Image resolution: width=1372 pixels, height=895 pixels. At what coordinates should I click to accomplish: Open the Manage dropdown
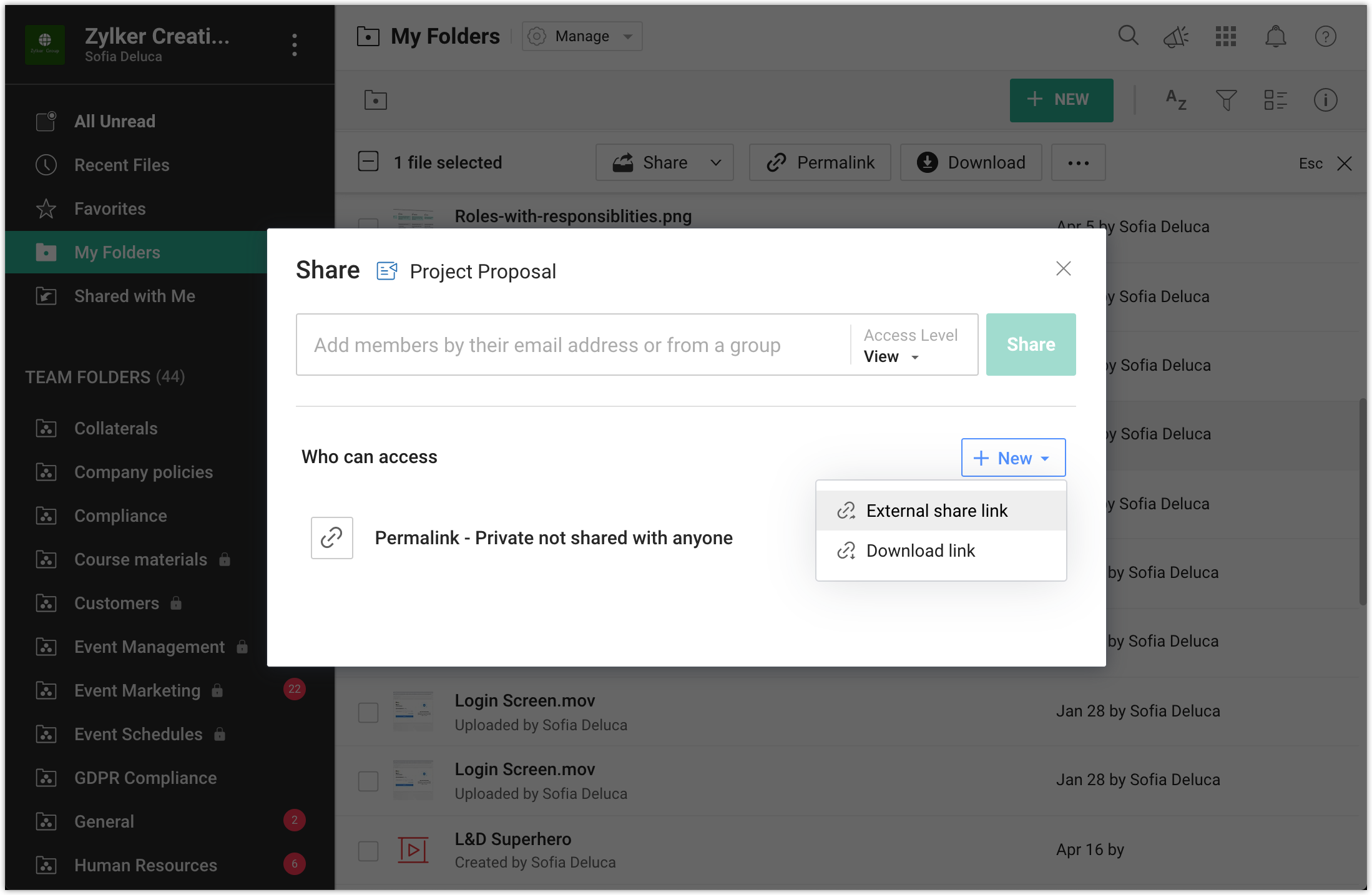pos(582,36)
